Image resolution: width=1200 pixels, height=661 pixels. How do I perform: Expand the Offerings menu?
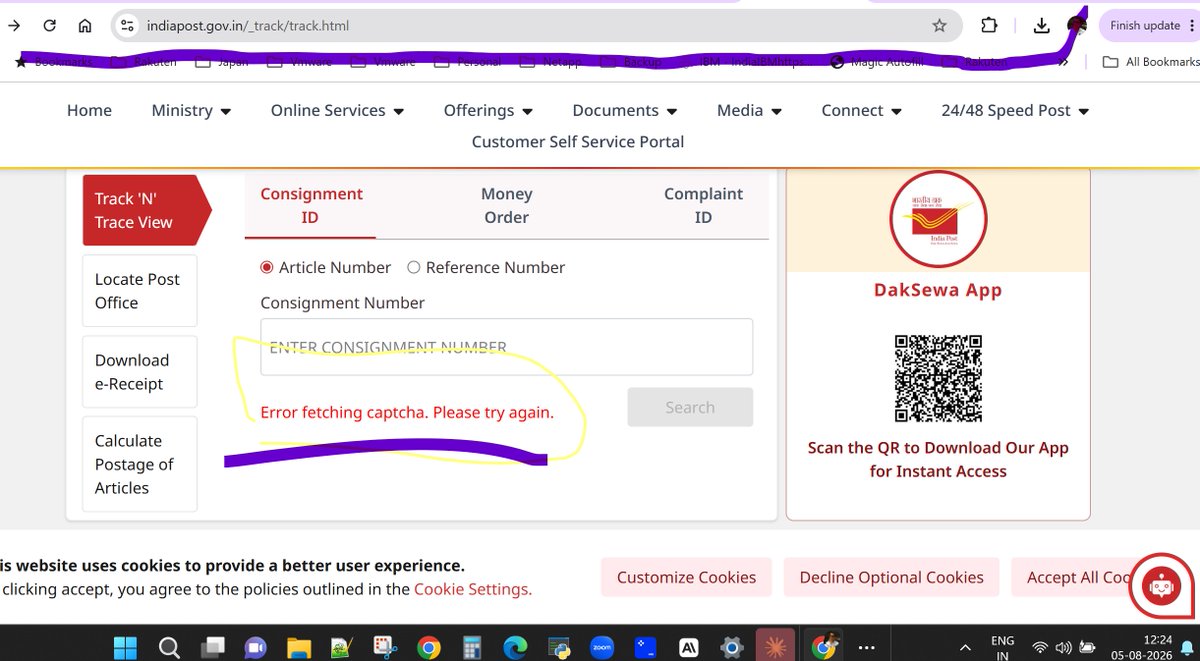[488, 111]
